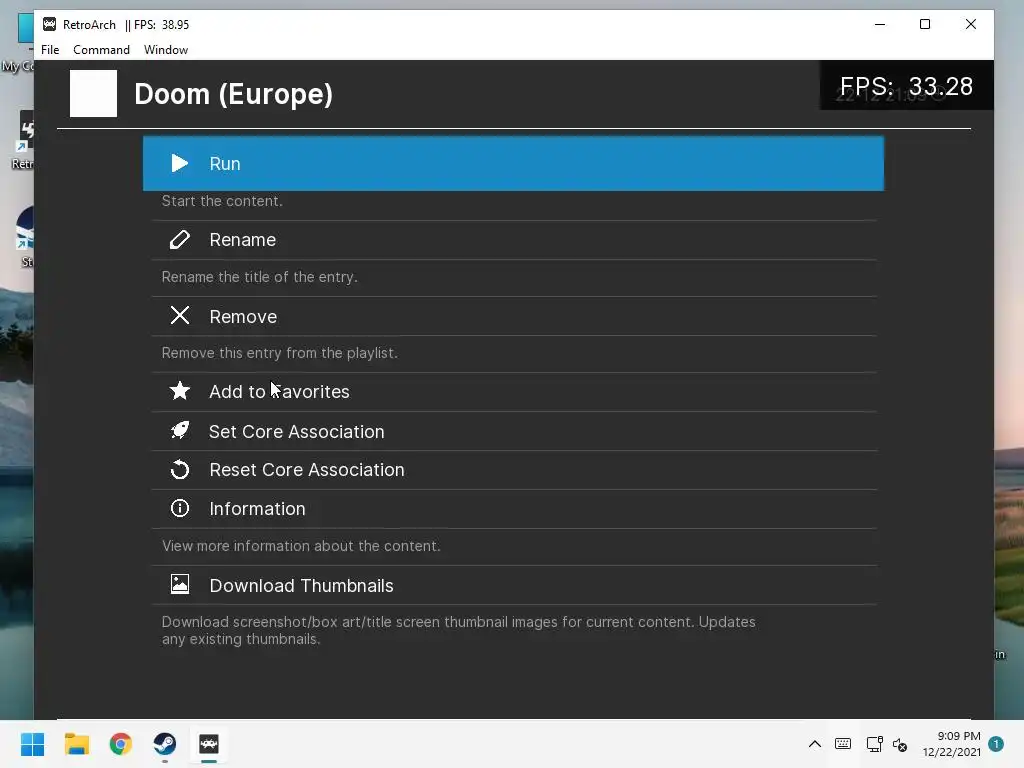Select Reset Core Association
The image size is (1024, 768).
[x=513, y=470]
